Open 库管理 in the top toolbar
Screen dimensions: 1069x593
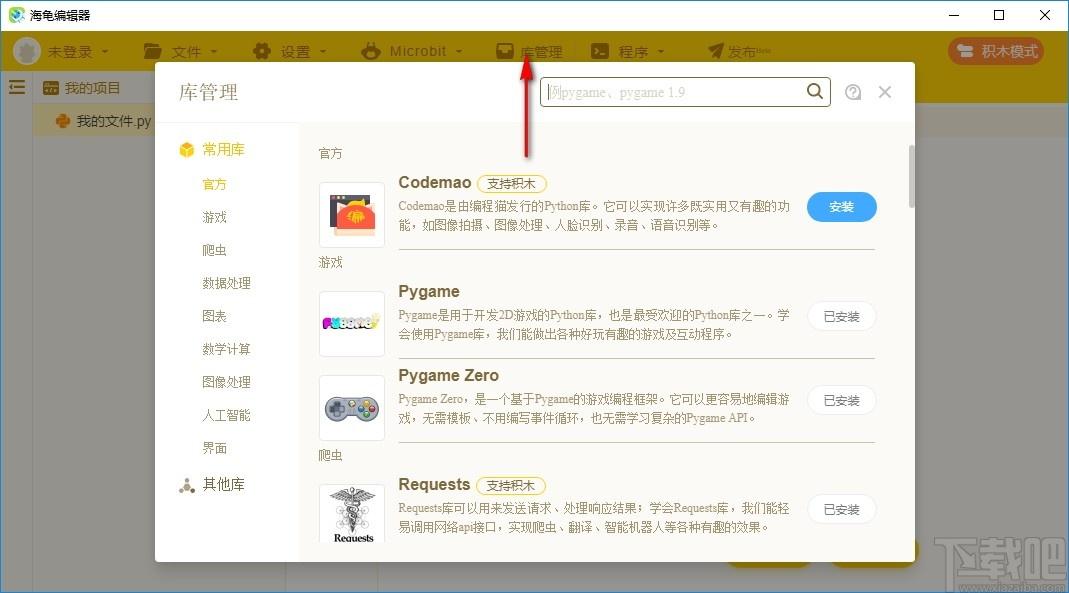point(529,51)
